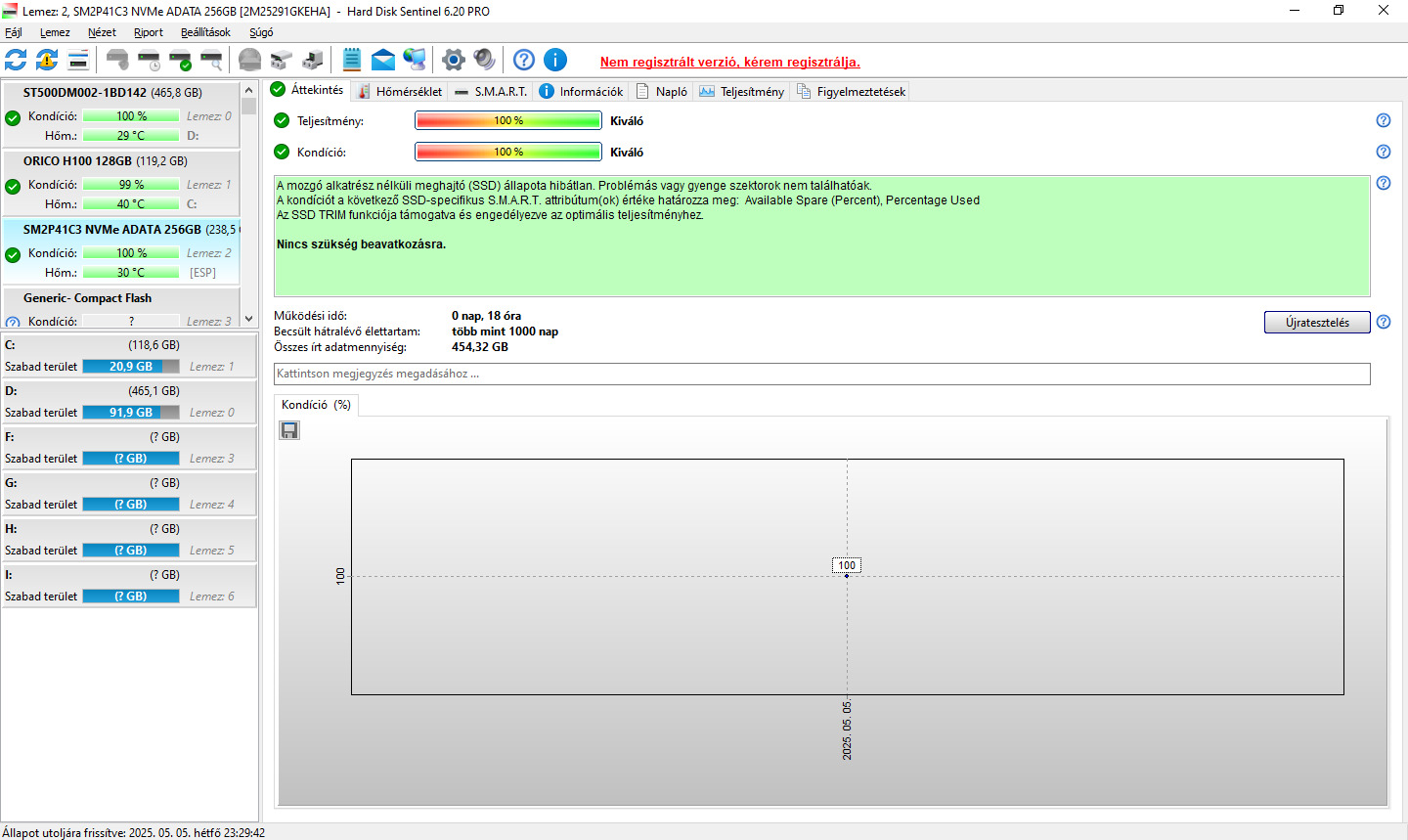
Task: Click the C: free space bar 20,9 GB
Action: pos(131,367)
